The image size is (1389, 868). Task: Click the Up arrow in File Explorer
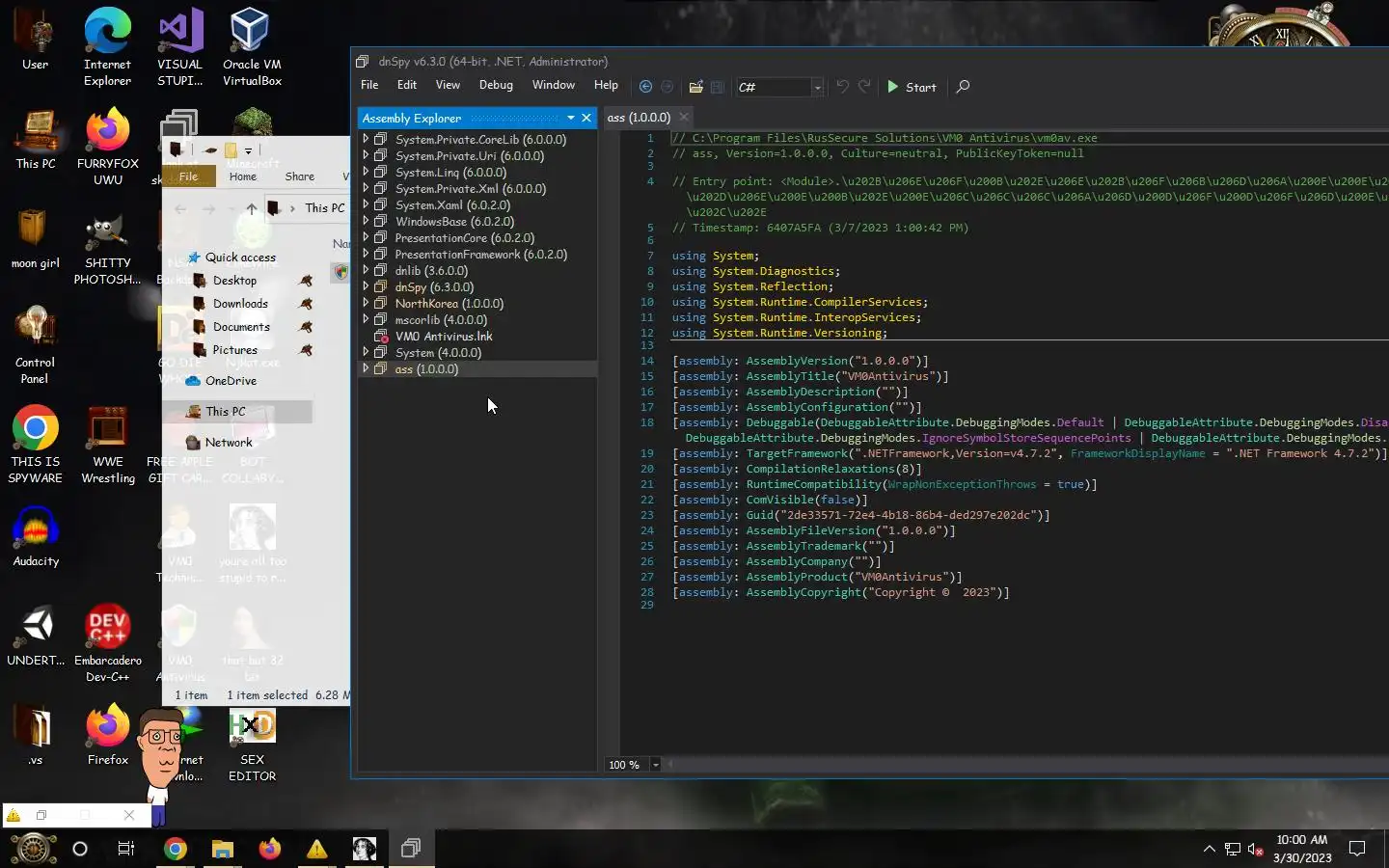pyautogui.click(x=252, y=208)
